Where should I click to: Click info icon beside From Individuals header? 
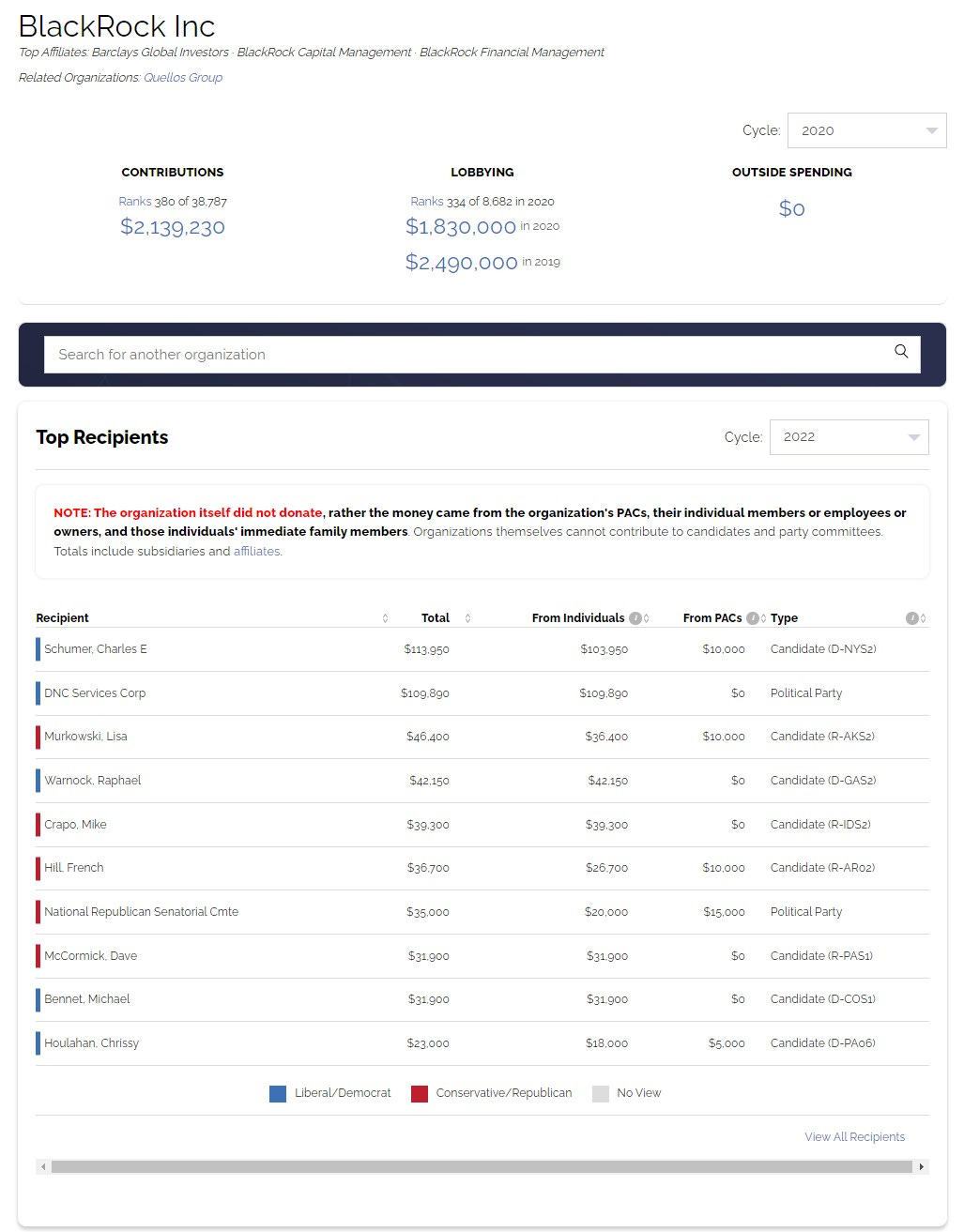[635, 618]
